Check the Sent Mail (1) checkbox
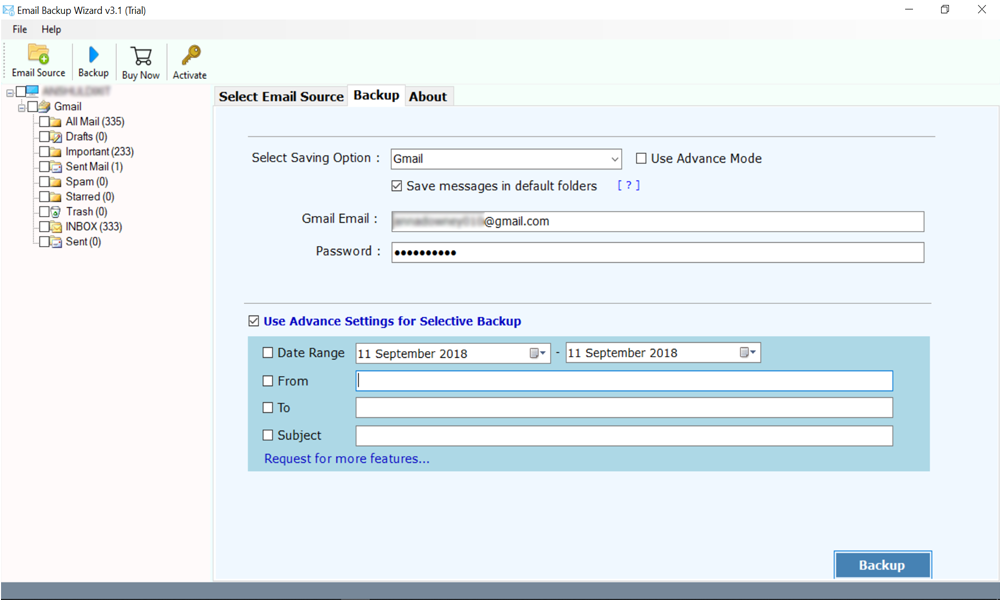 coord(44,166)
